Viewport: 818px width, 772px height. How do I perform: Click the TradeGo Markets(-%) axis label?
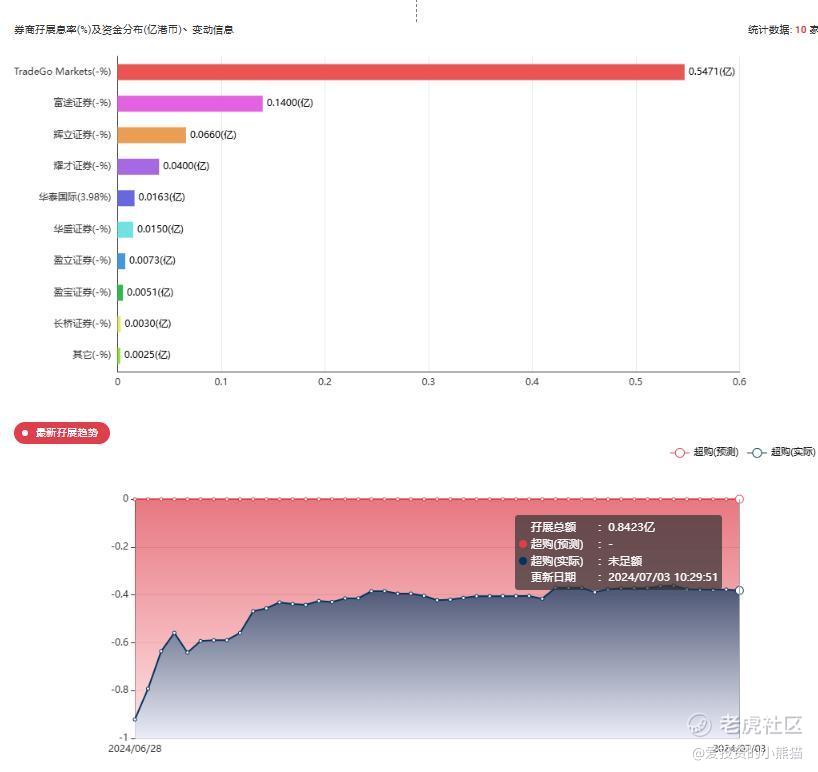[x=63, y=71]
